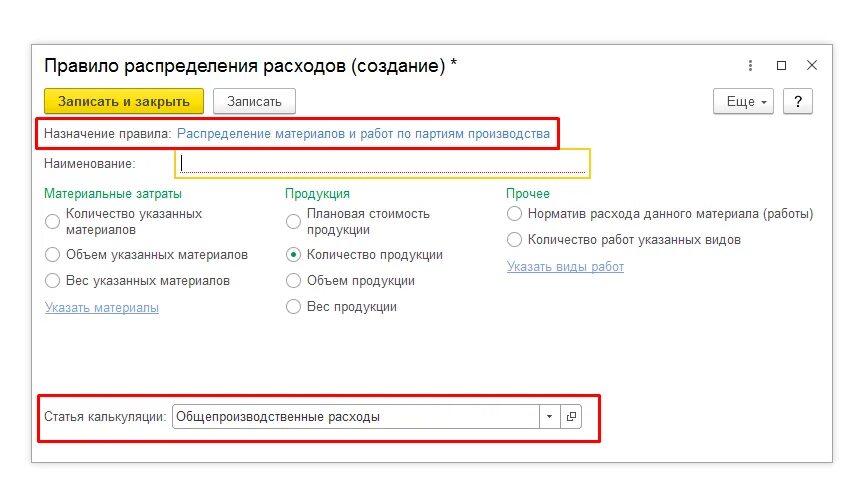Select Количество указанных материалов option
The height and width of the screenshot is (502, 860).
tap(52, 222)
